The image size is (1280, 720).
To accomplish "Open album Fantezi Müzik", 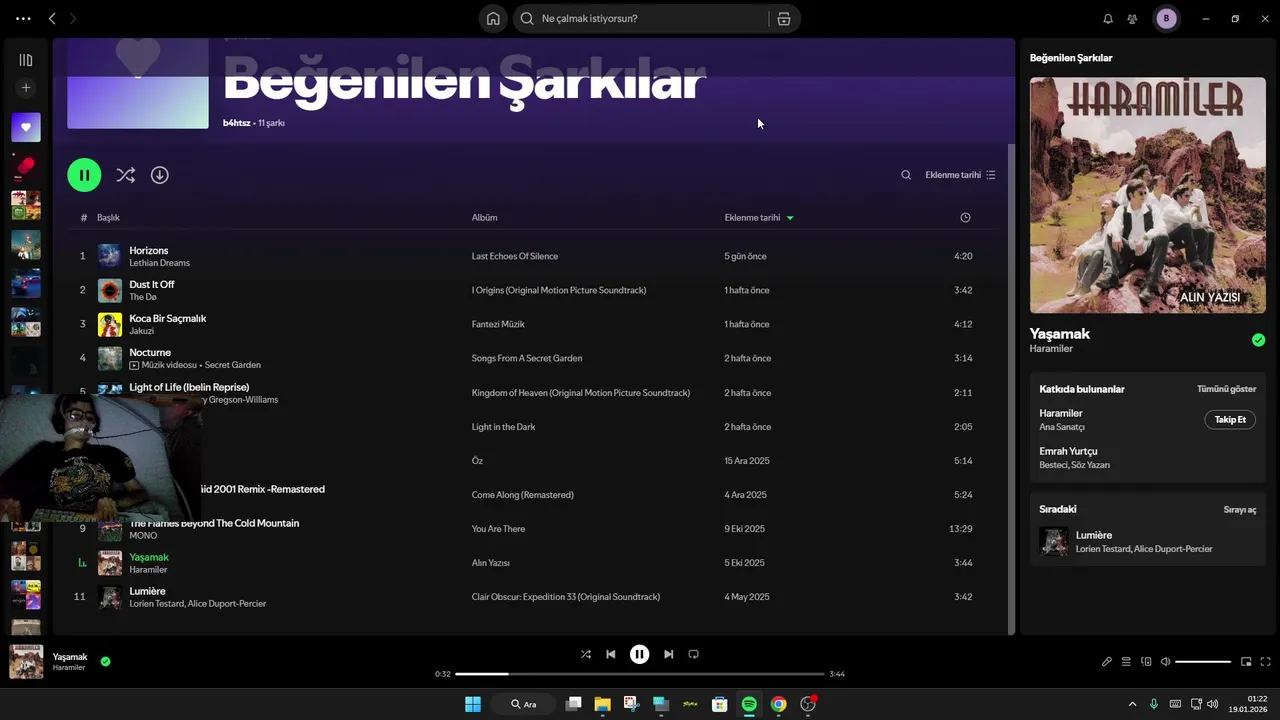I will 498,324.
